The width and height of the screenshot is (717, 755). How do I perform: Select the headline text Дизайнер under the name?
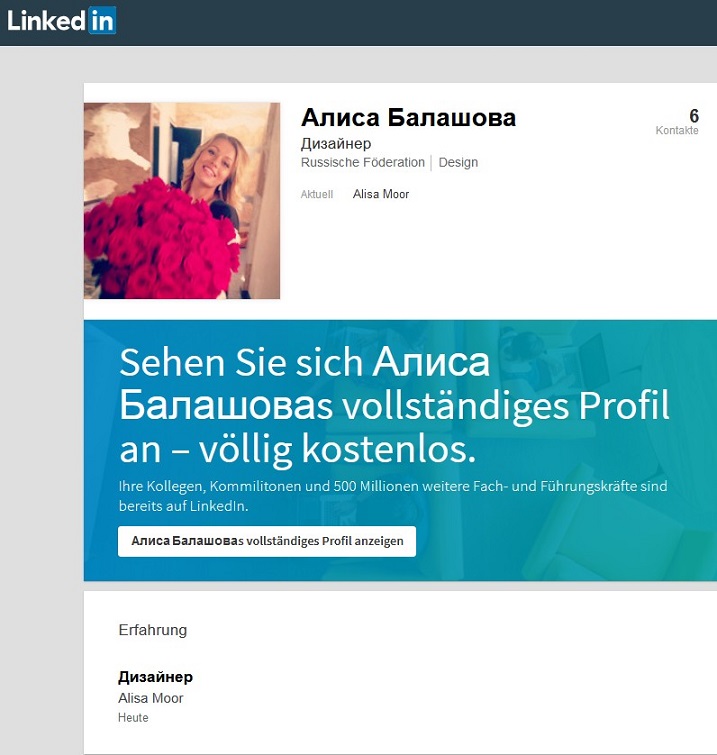(336, 143)
